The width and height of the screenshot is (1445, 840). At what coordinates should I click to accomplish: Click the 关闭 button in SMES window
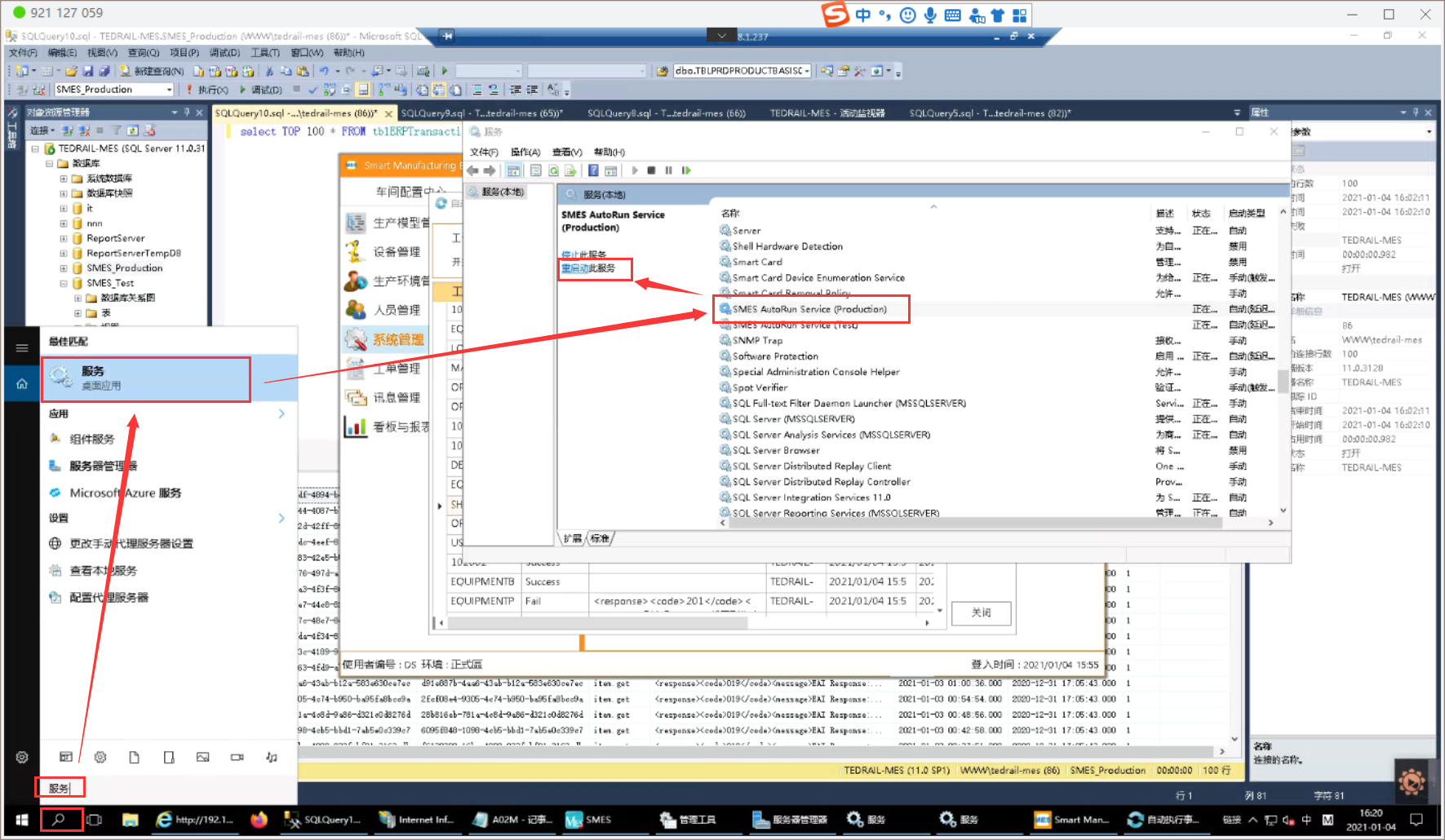point(982,612)
